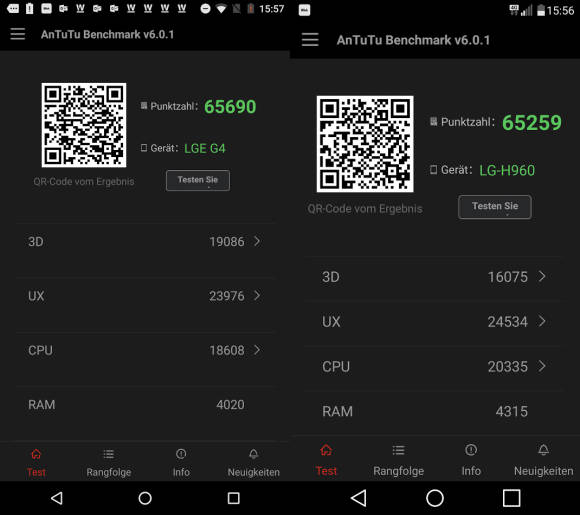The image size is (580, 515).
Task: Tap the battery icon next to 15:57
Action: click(x=251, y=9)
